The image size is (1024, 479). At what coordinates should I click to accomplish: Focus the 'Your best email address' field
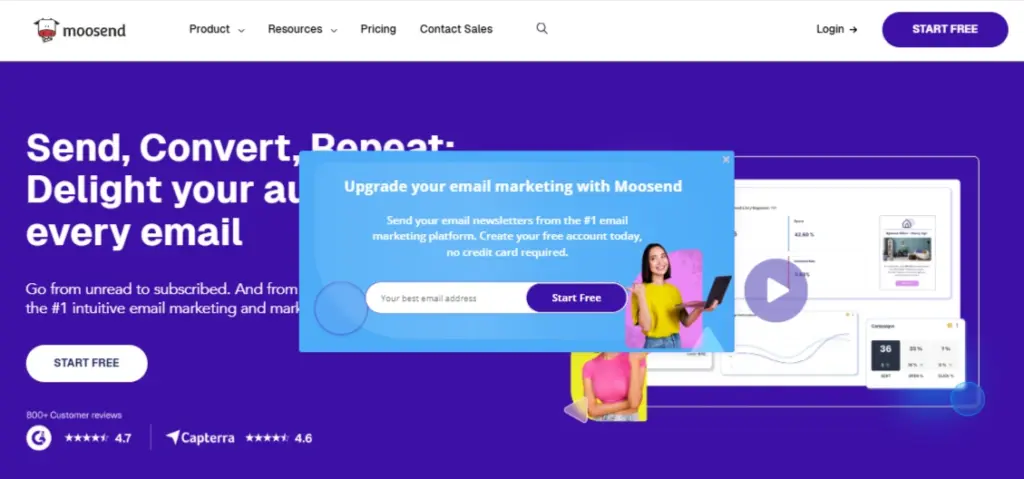coord(447,298)
